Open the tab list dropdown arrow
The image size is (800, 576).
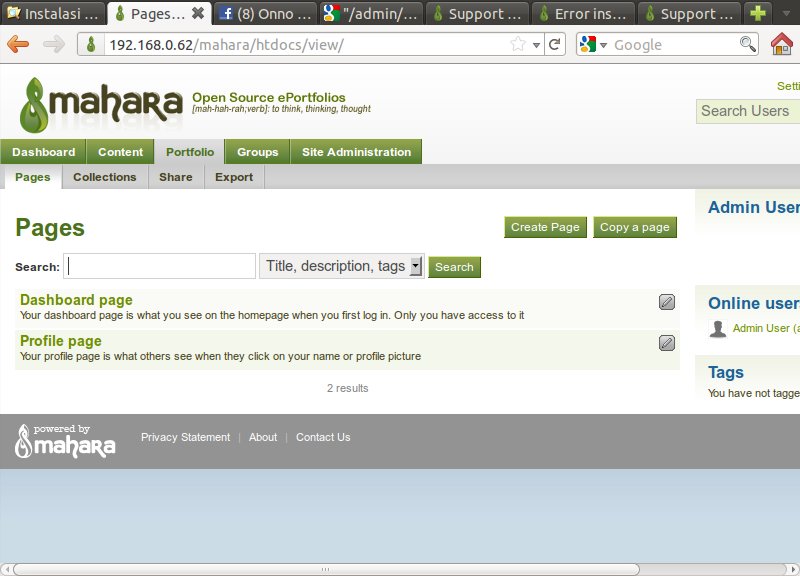[786, 13]
